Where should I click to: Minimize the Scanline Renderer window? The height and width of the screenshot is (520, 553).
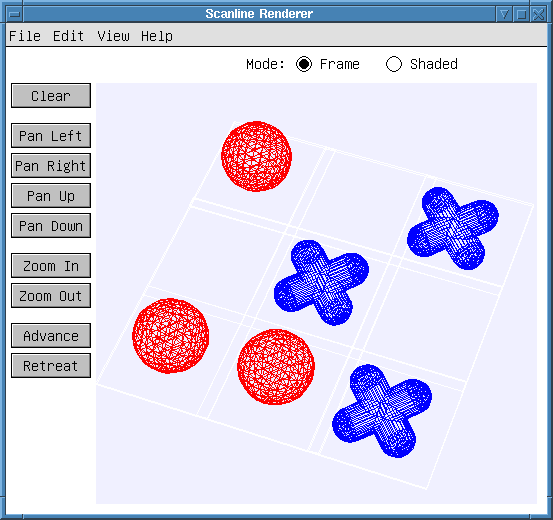click(x=504, y=14)
